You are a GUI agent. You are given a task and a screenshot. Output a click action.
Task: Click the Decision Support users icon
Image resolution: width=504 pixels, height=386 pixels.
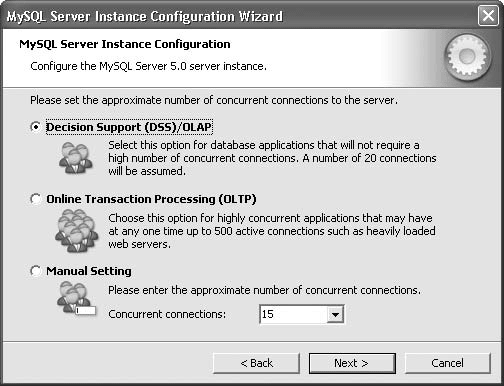coord(76,158)
